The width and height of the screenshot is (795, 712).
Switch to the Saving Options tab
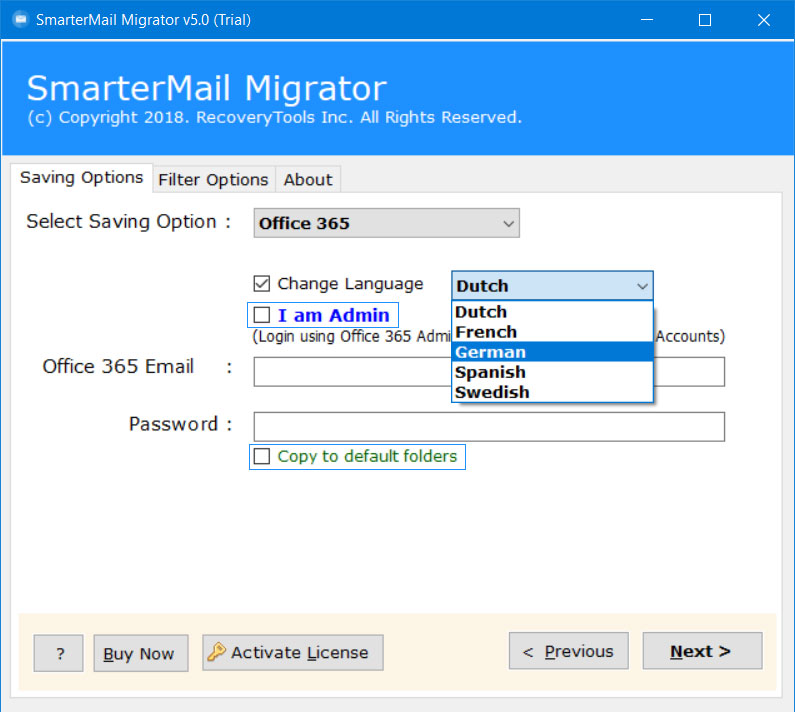[82, 178]
